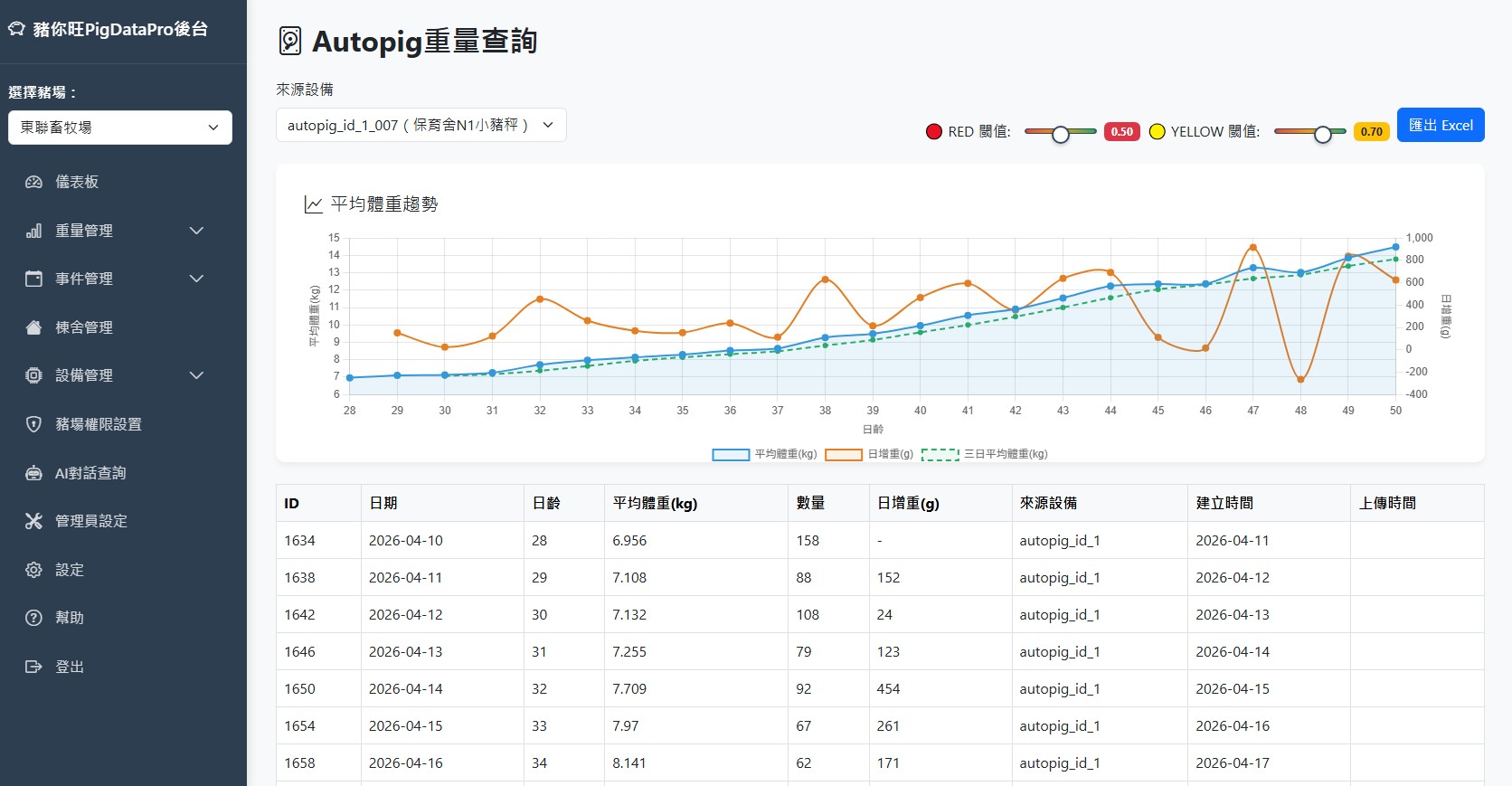Open AI對話查詢 menu item
This screenshot has width=1512, height=786.
point(90,473)
